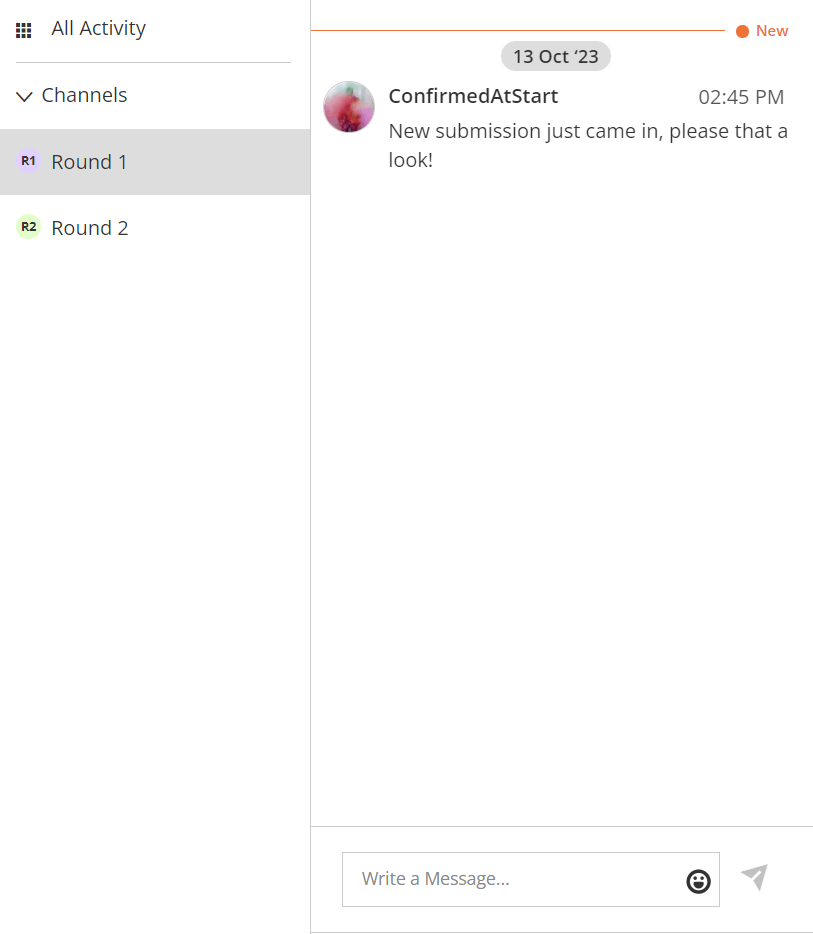Click the New unread label

pos(772,31)
